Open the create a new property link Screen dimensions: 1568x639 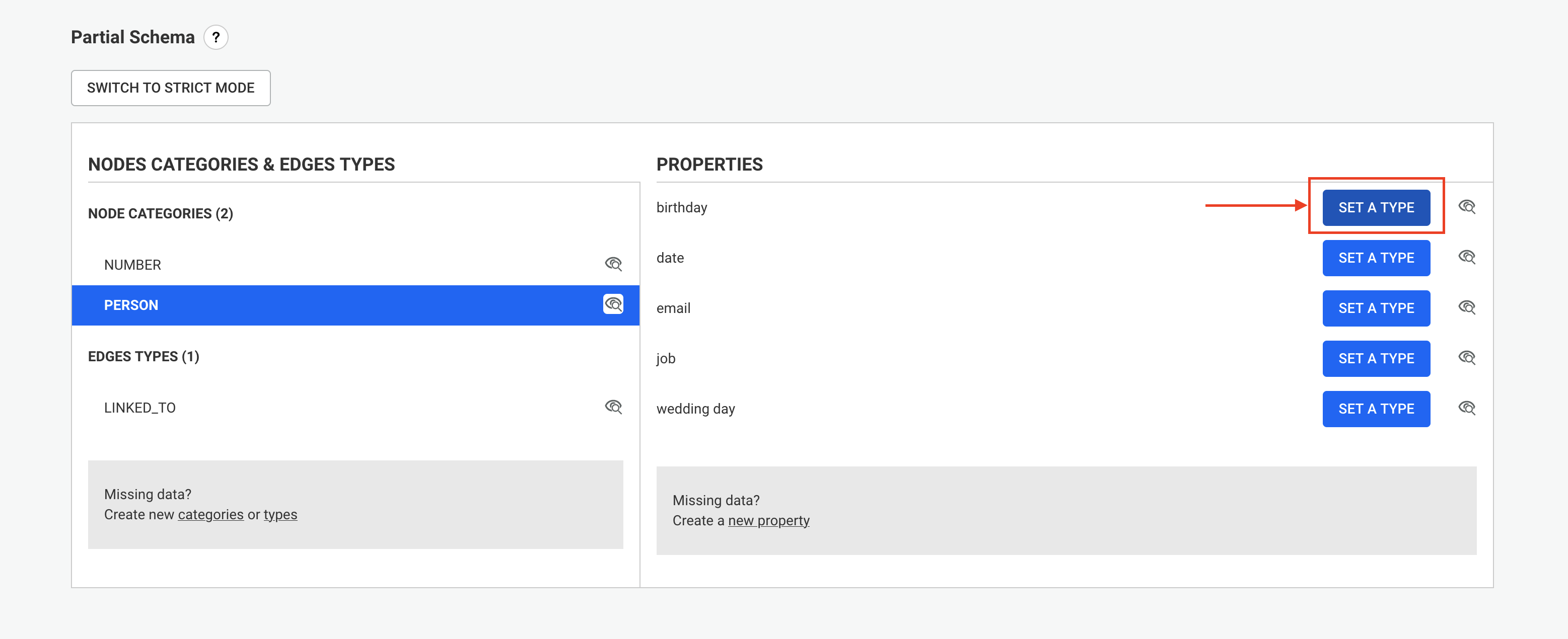click(768, 520)
